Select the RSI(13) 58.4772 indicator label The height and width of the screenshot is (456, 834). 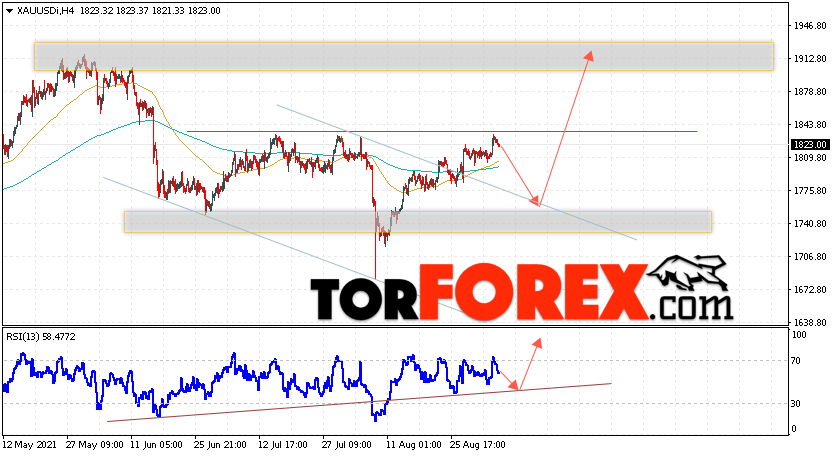tap(41, 337)
